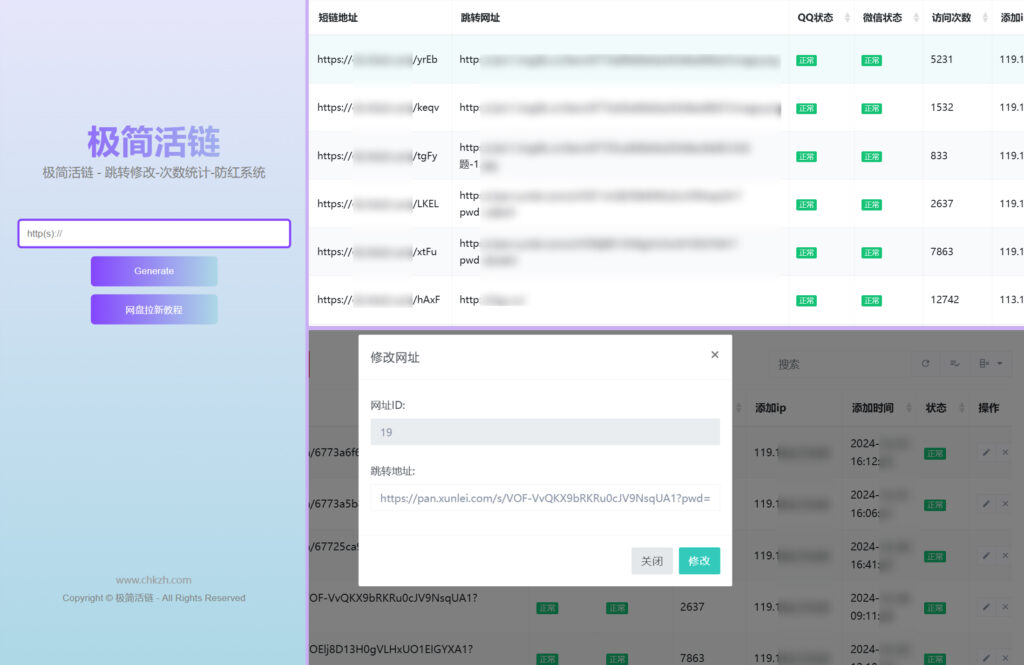Click the edit pencil on the /67725ca row
Viewport: 1024px width, 665px height.
click(984, 555)
